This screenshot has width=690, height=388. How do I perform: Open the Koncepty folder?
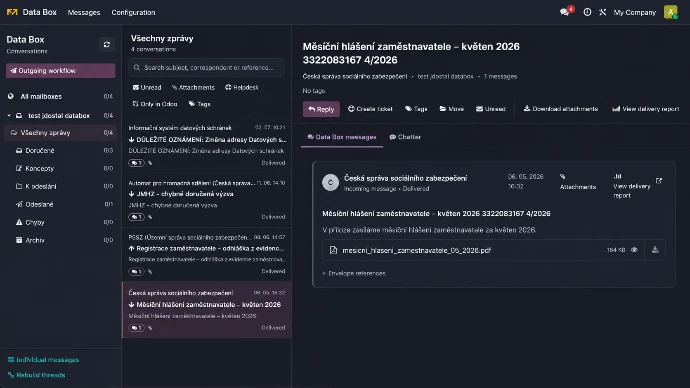coord(60,168)
